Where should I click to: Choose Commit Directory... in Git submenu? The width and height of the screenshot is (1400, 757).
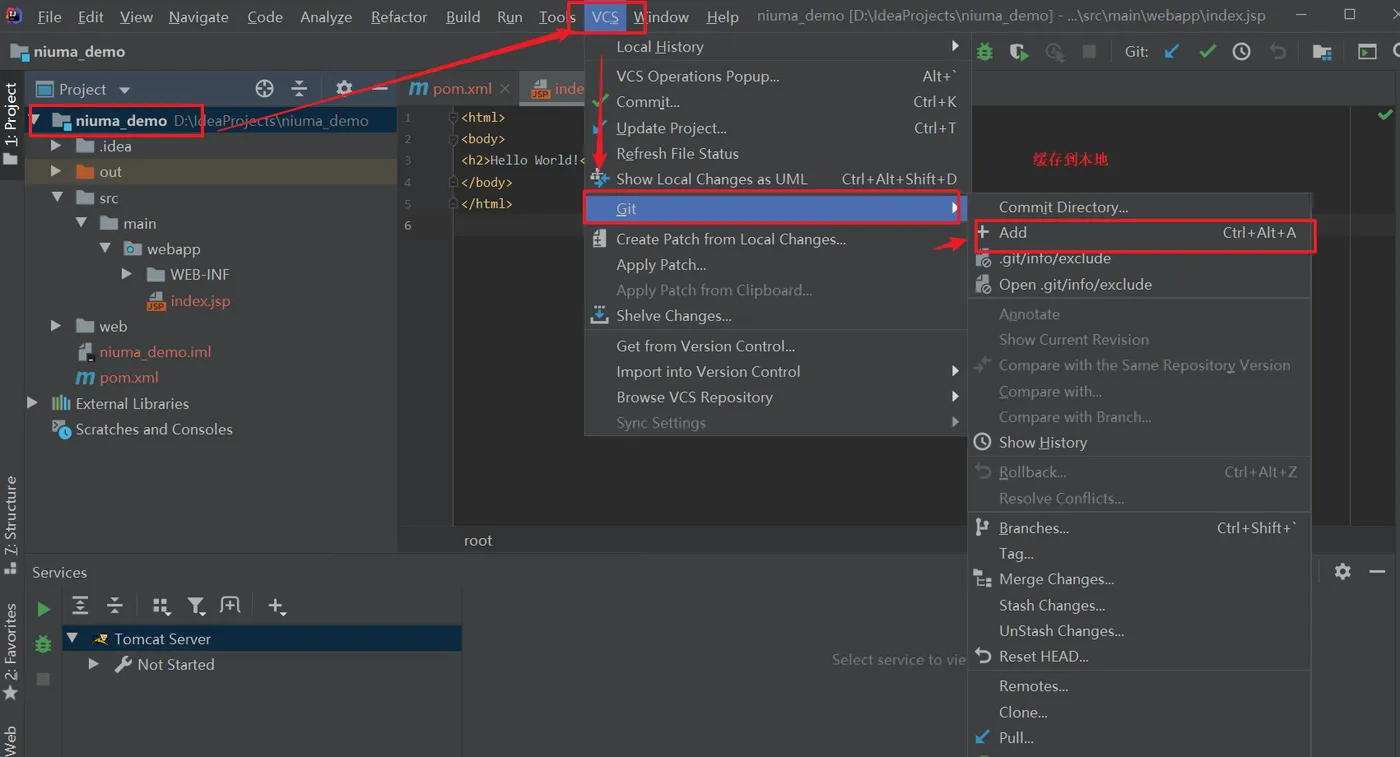pyautogui.click(x=1141, y=207)
